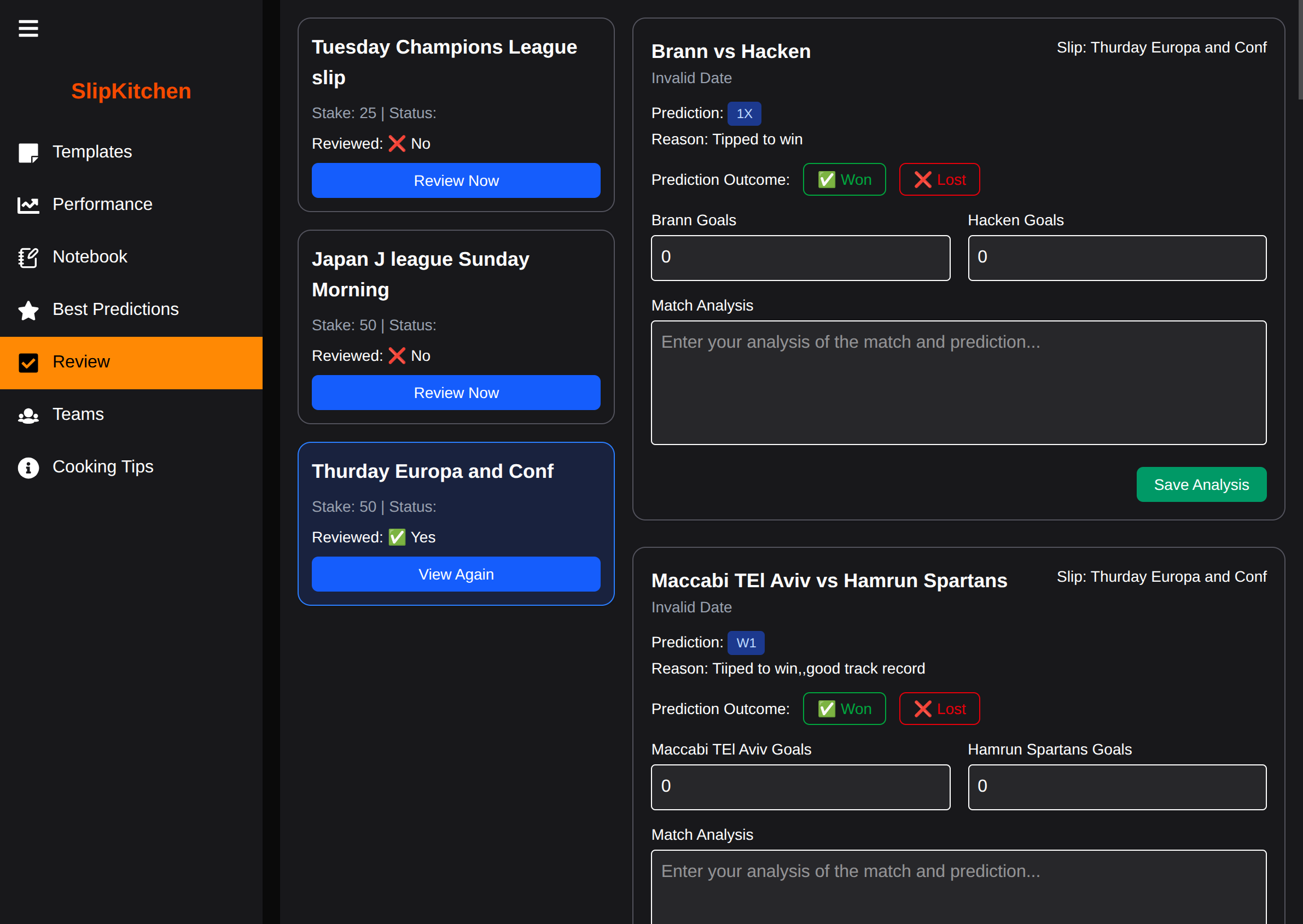The image size is (1303, 924).
Task: Click the Performance chart icon
Action: [x=28, y=205]
